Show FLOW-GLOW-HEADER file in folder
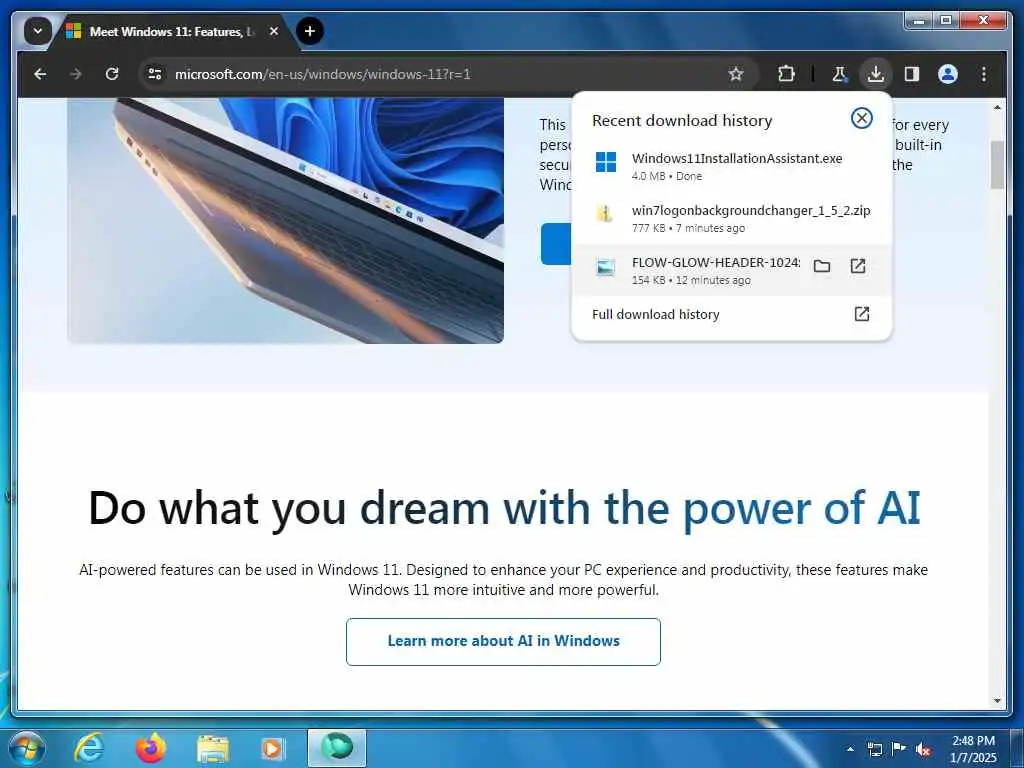The image size is (1024, 768). point(822,266)
